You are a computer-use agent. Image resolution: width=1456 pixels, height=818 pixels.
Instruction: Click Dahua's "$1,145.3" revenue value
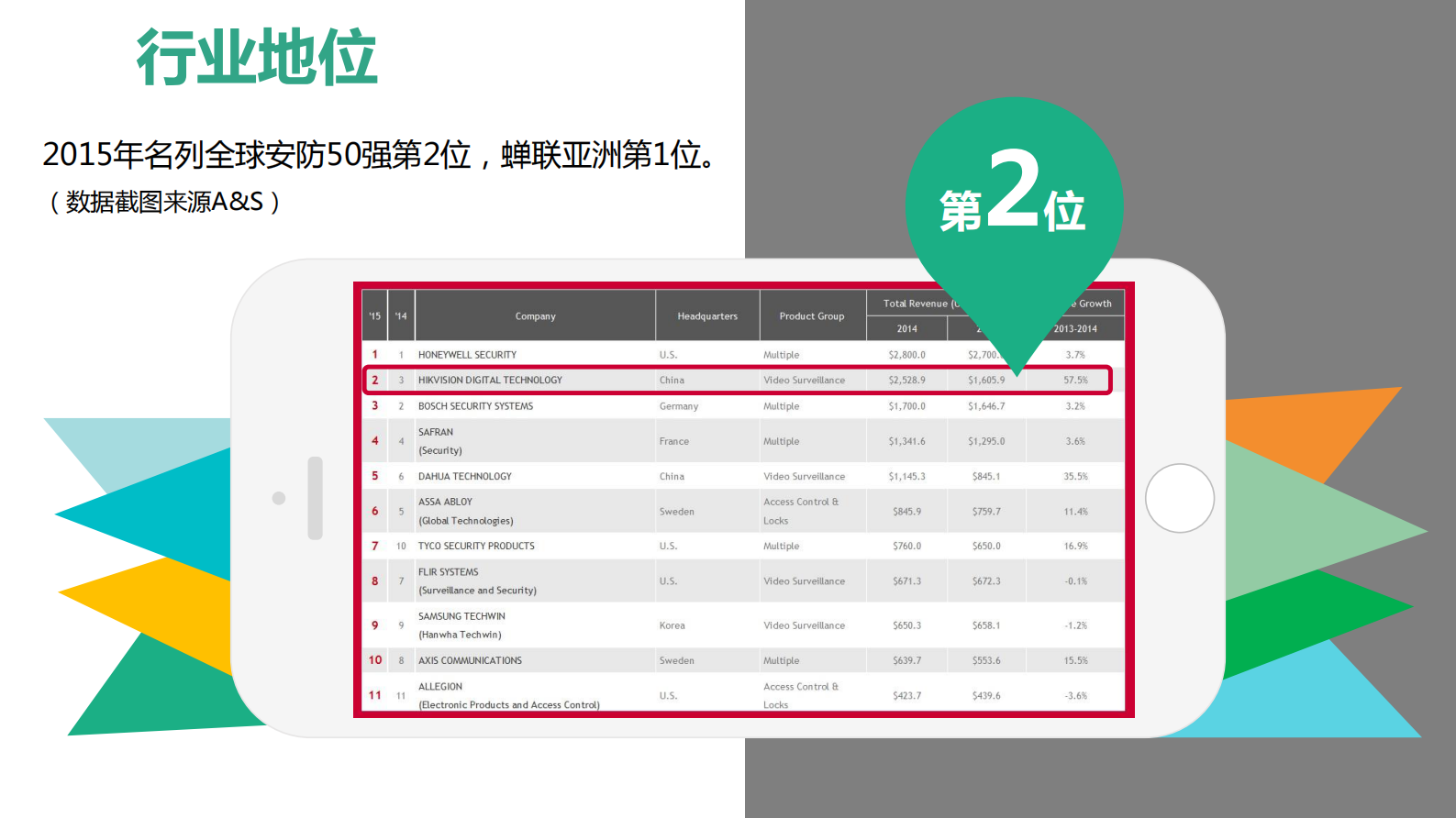click(907, 477)
